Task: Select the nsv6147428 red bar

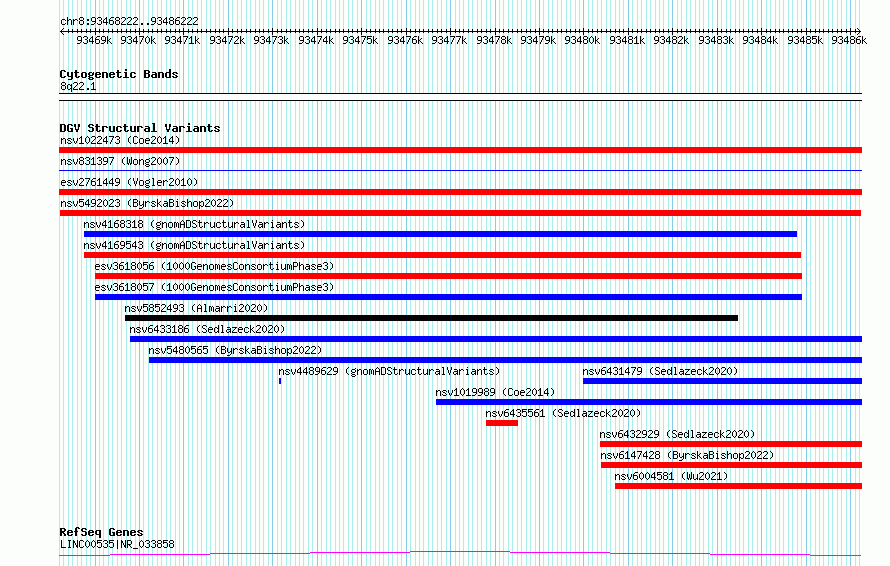Action: (732, 465)
